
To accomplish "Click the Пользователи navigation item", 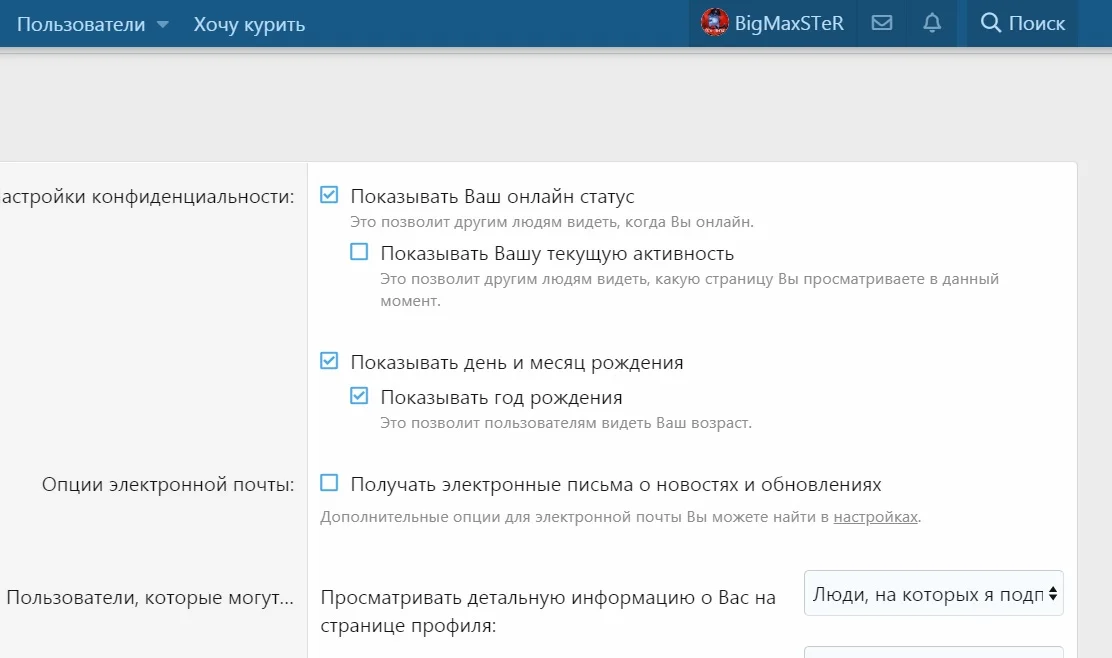I will (x=81, y=24).
